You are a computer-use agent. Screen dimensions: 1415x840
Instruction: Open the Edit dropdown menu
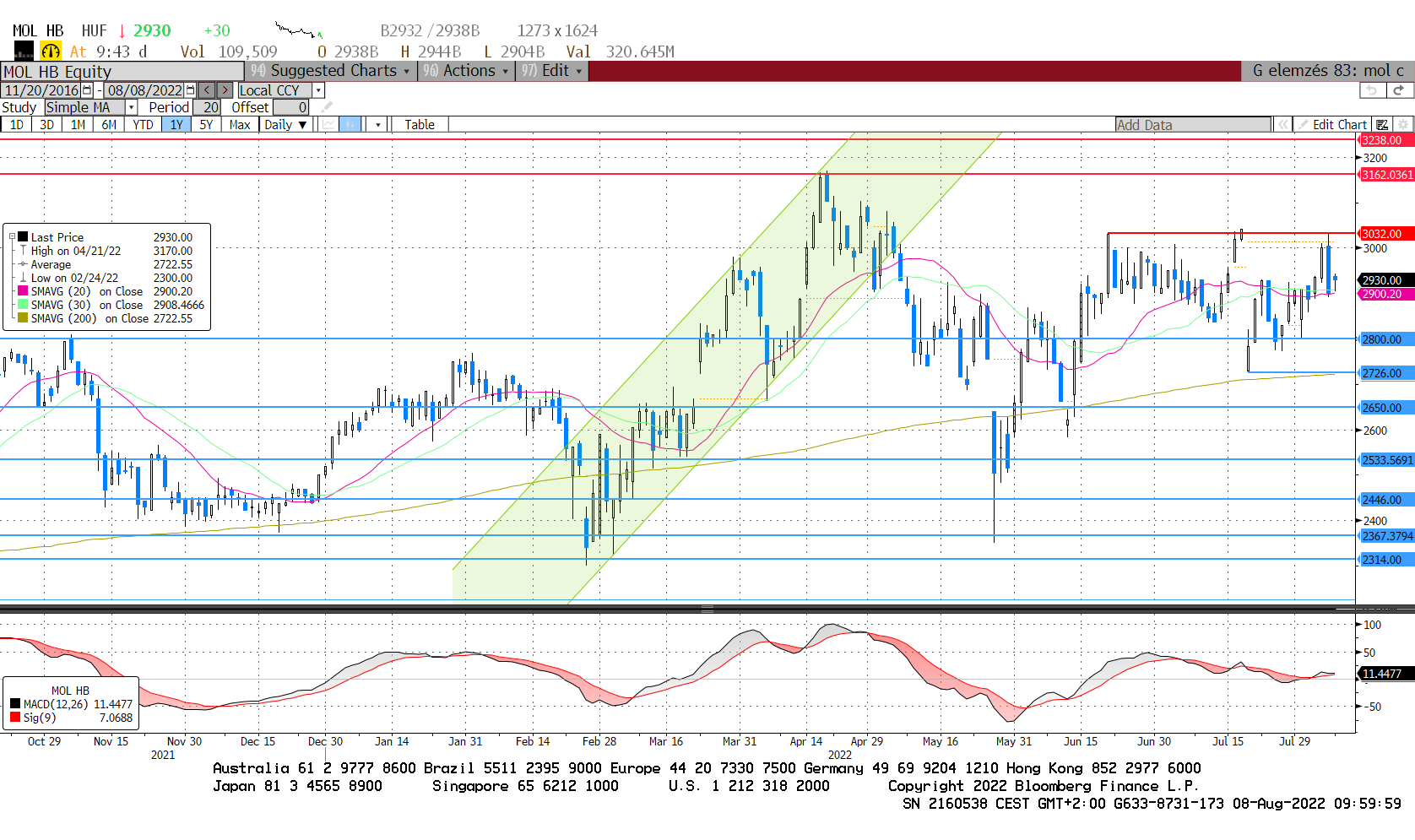point(552,71)
